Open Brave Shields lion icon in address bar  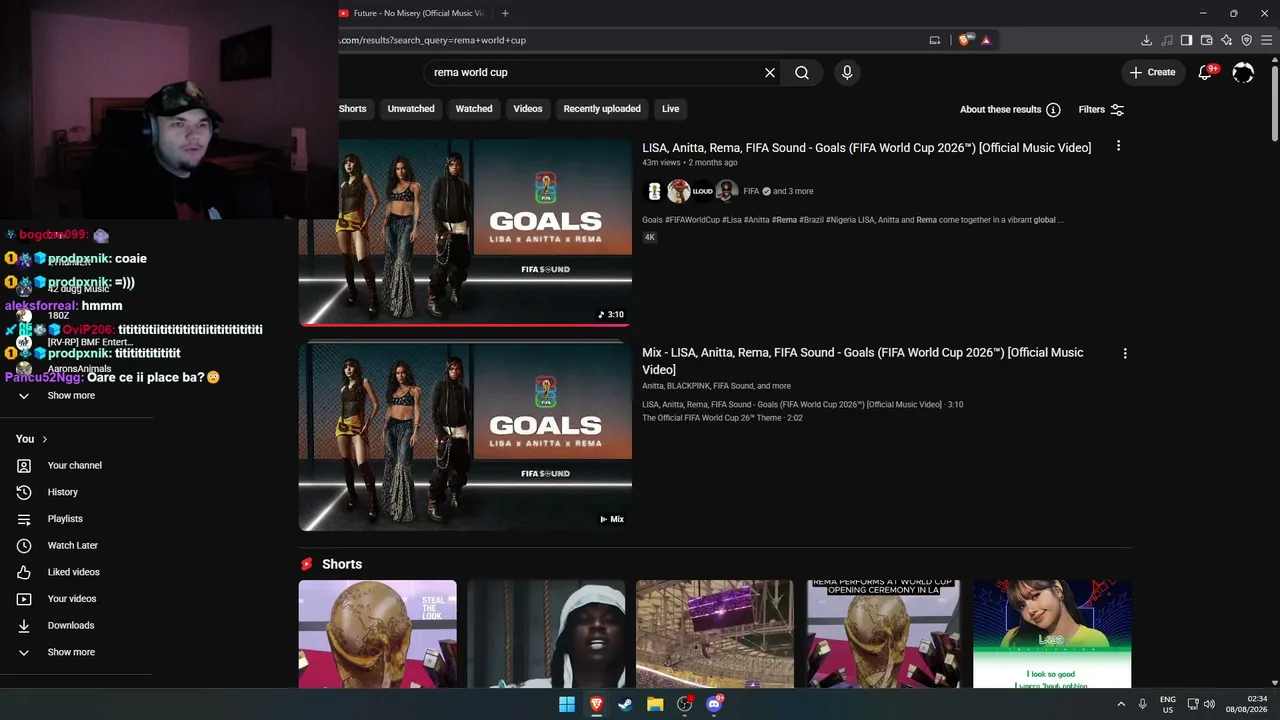(x=964, y=40)
